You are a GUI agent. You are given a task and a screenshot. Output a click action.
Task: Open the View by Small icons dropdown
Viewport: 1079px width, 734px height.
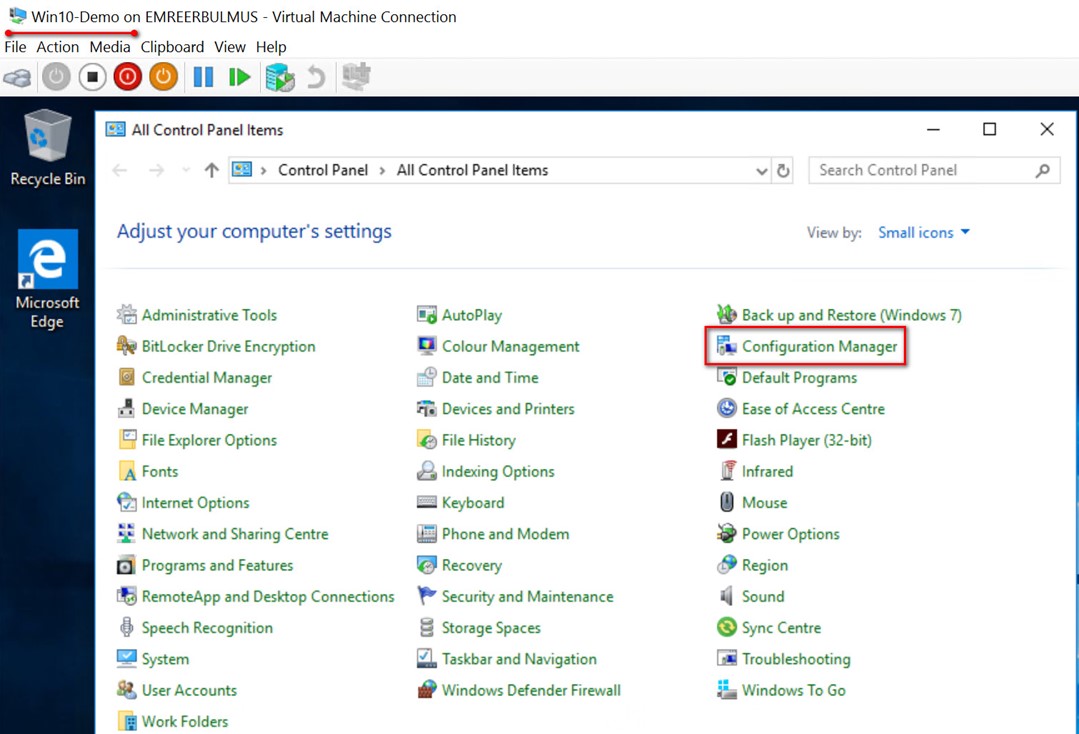pyautogui.click(x=924, y=233)
